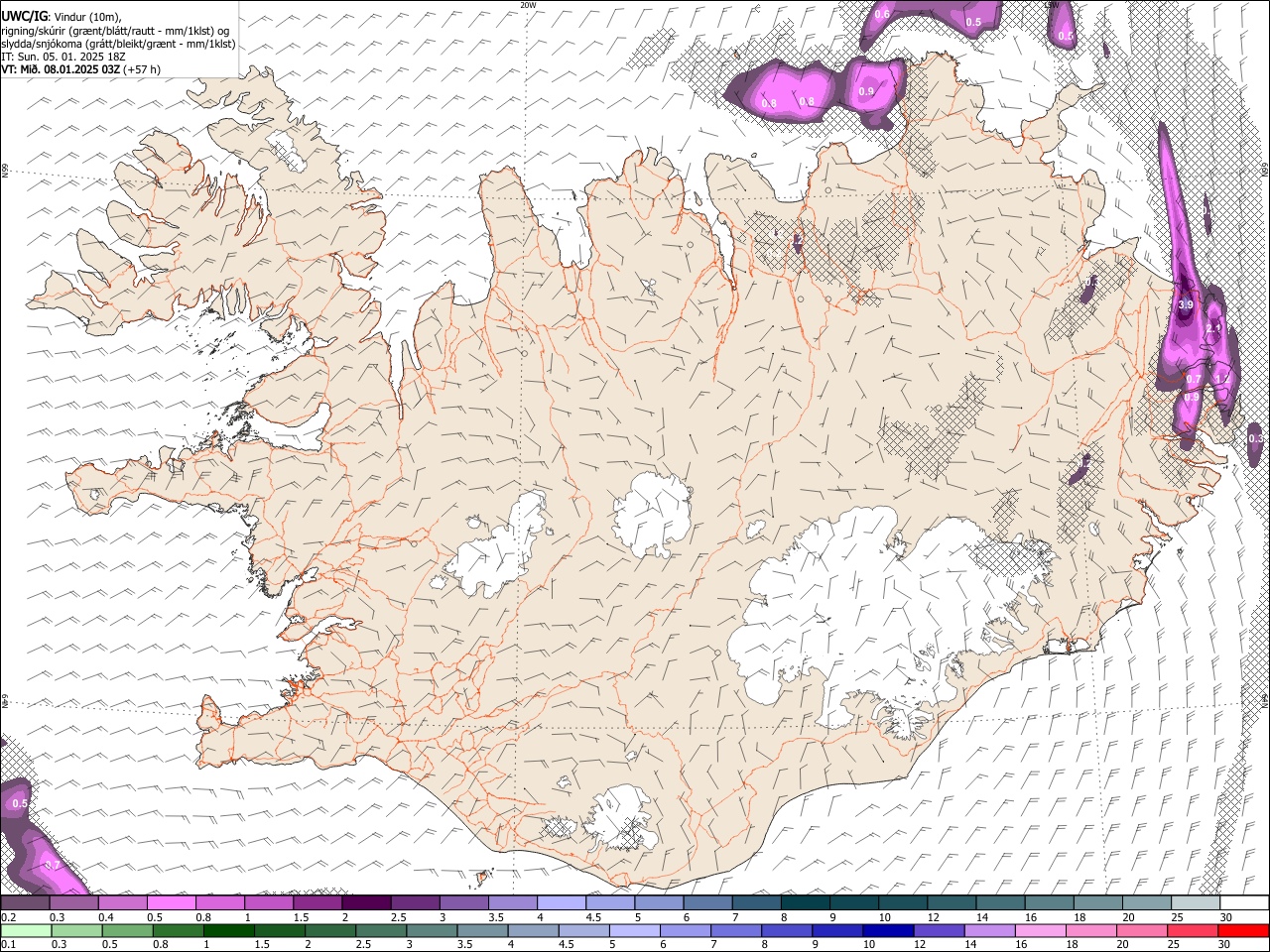
Task: Pick the pale green 0.1–0.3 legend swatch
Action: tap(25, 930)
